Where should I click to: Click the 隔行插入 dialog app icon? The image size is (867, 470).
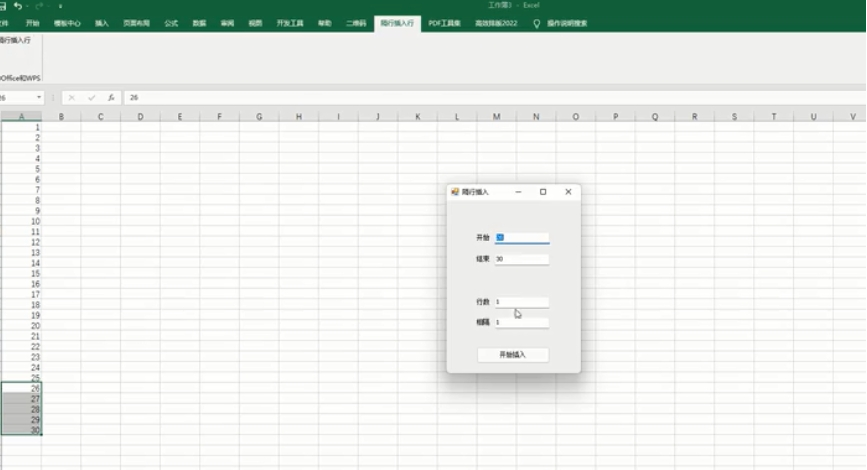pos(455,192)
